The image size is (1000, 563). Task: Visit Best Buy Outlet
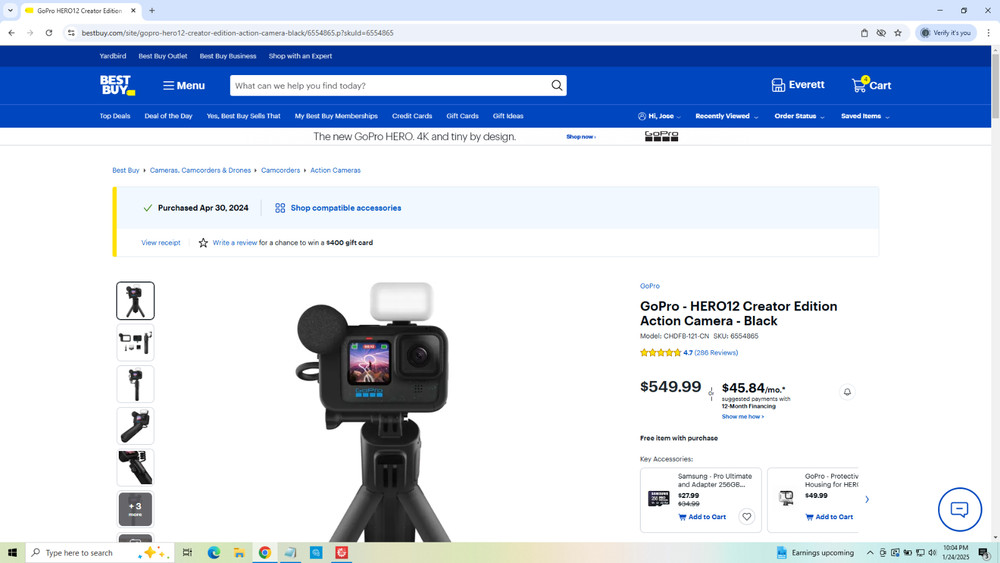(x=163, y=56)
